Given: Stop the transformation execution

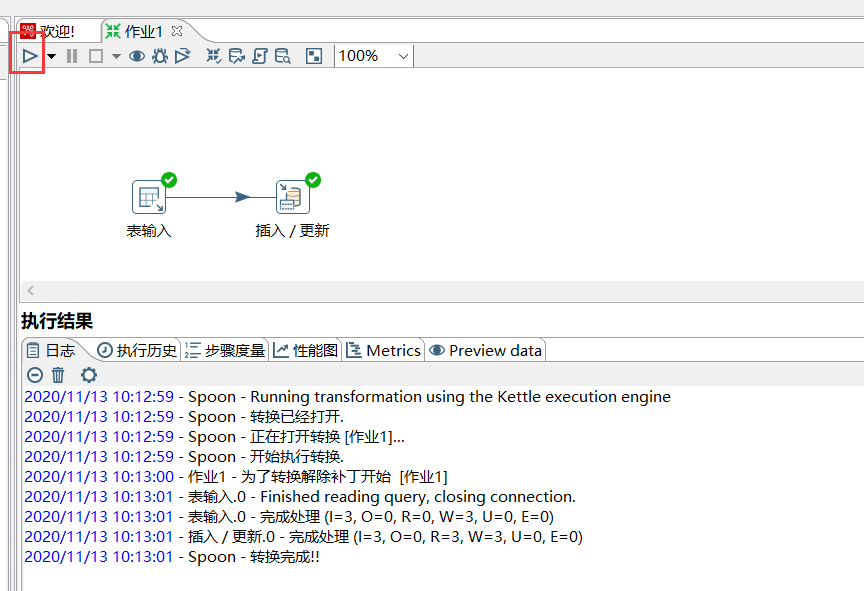Looking at the screenshot, I should (x=94, y=56).
